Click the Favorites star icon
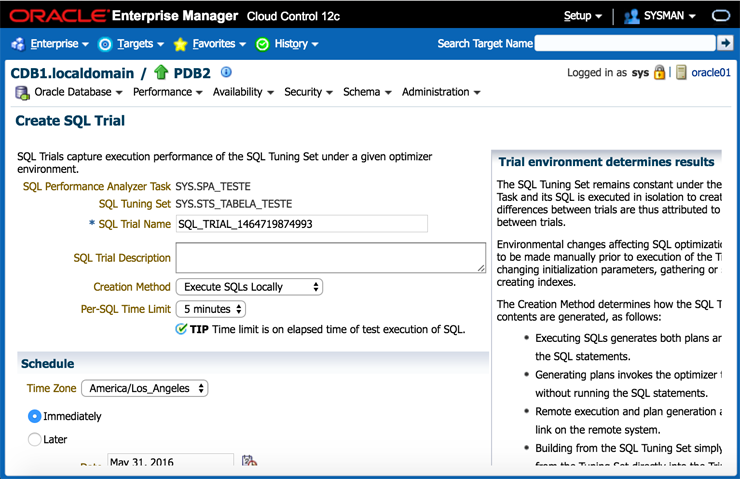This screenshot has width=740, height=479. coord(180,44)
